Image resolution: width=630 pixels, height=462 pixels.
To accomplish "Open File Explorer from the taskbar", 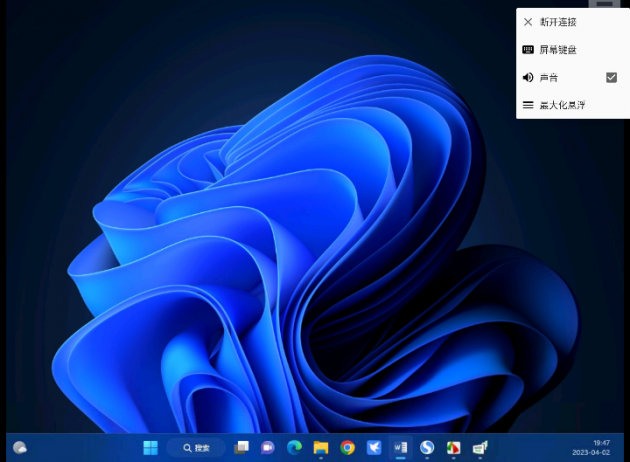I will (321, 447).
